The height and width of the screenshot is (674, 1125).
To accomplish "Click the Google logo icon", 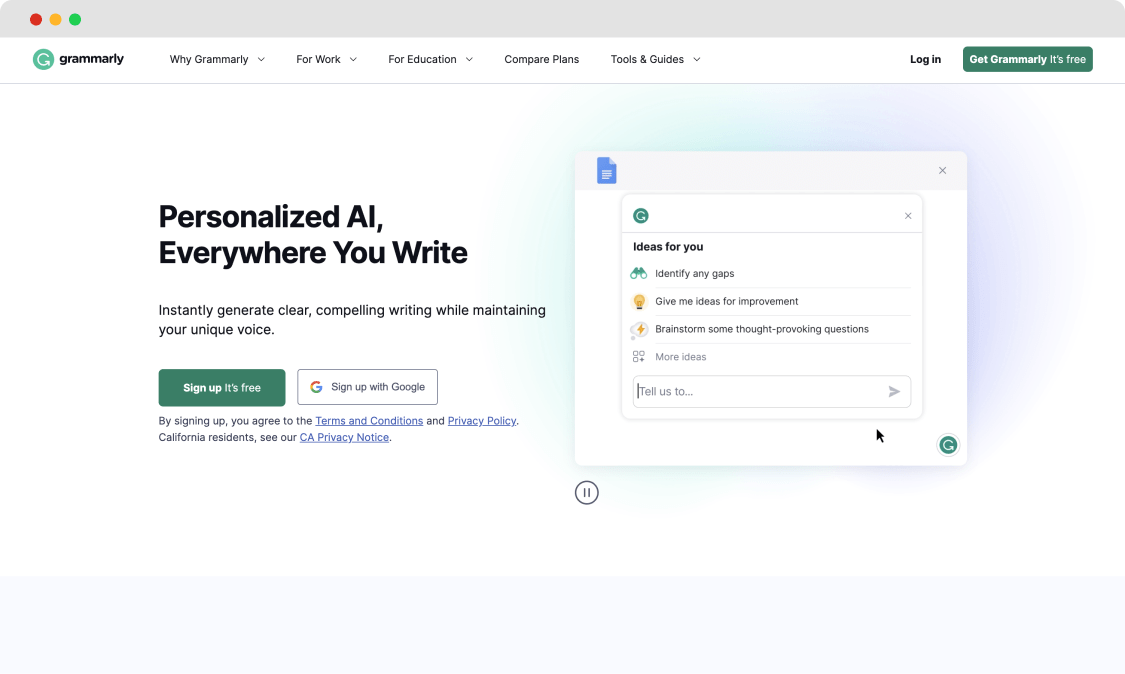I will pos(316,387).
